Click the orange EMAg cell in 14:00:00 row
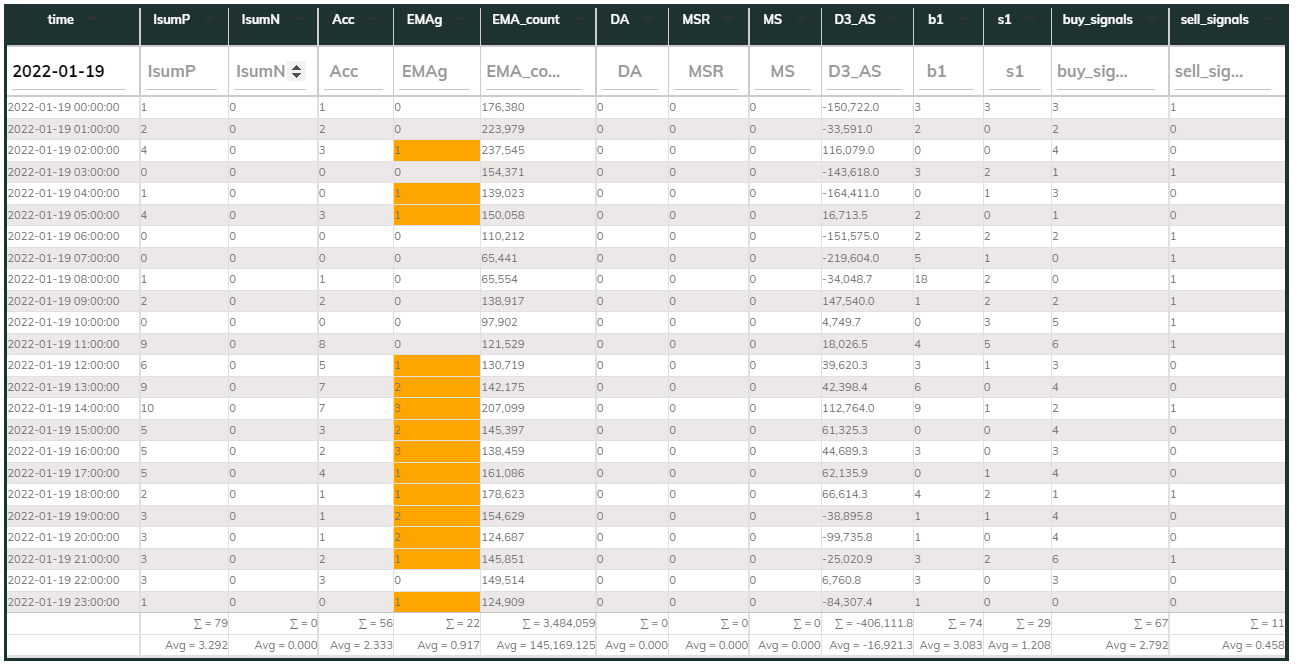This screenshot has height=666, width=1296. (x=436, y=408)
